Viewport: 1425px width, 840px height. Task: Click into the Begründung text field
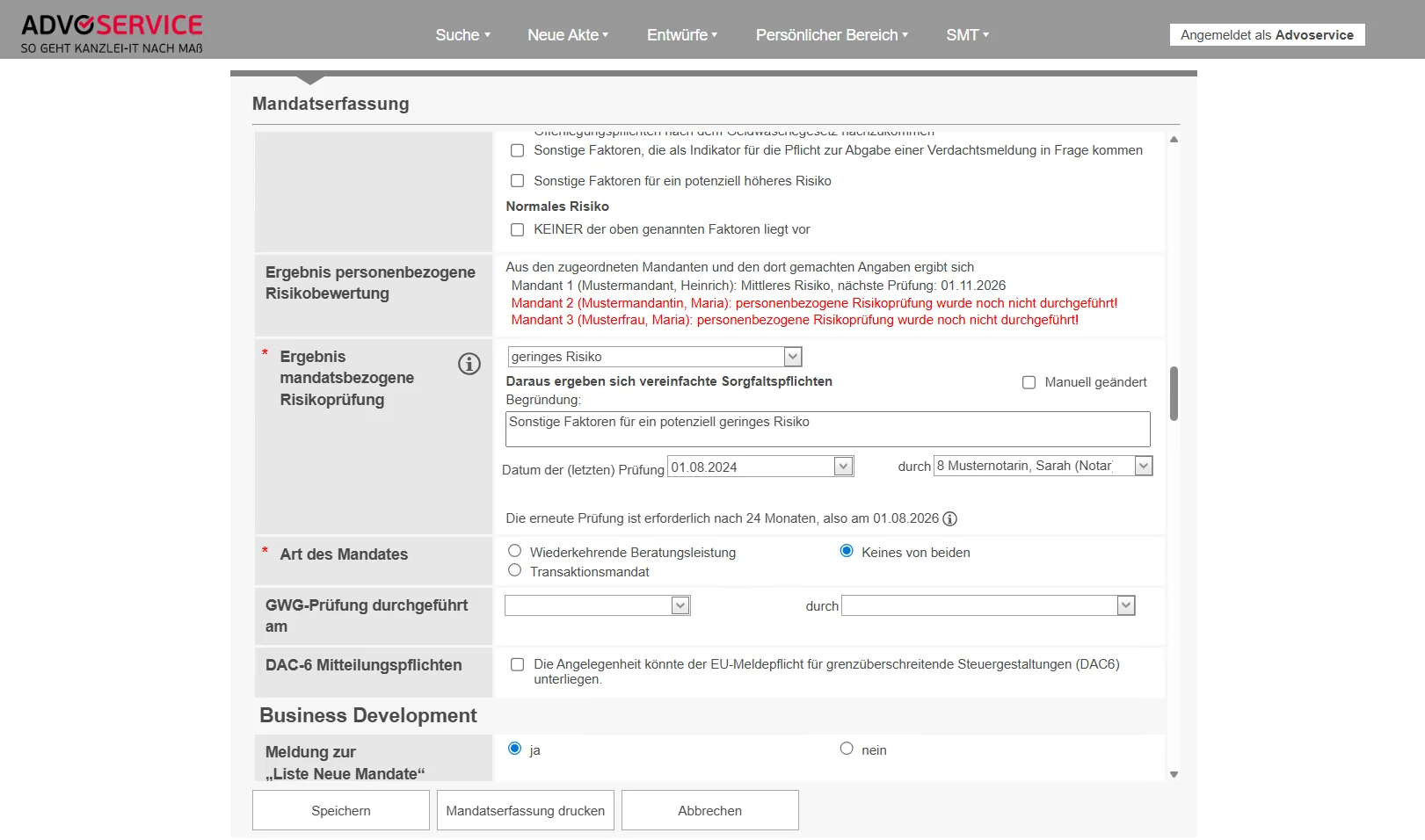827,430
